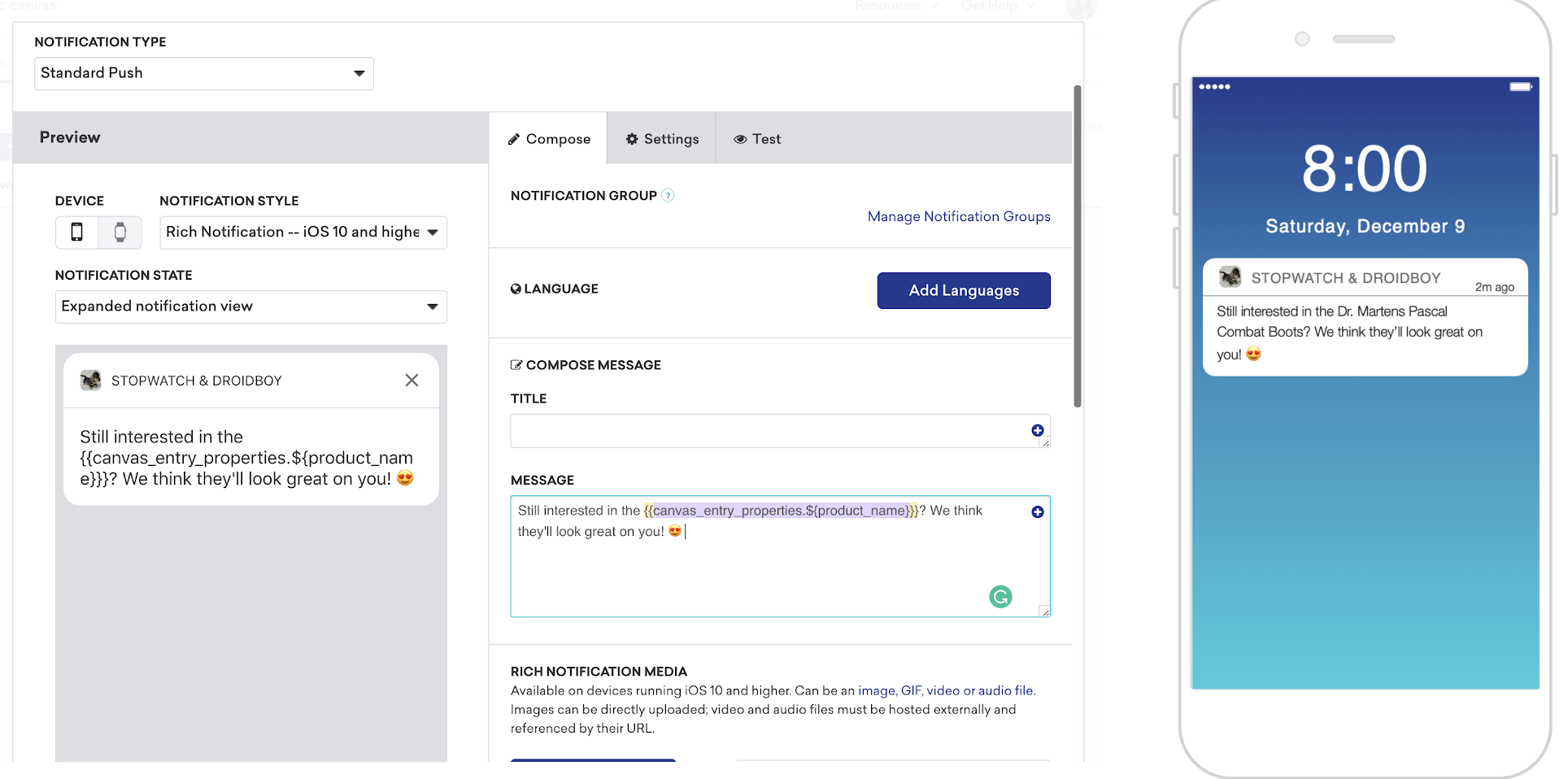Select the phone device icon
1568x779 pixels.
pos(77,233)
